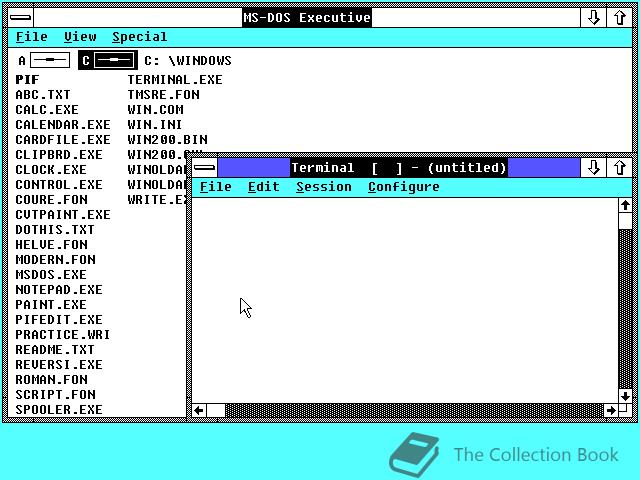Click Terminal vertical scrollbar up arrow
Viewport: 640px width, 480px height.
(625, 205)
